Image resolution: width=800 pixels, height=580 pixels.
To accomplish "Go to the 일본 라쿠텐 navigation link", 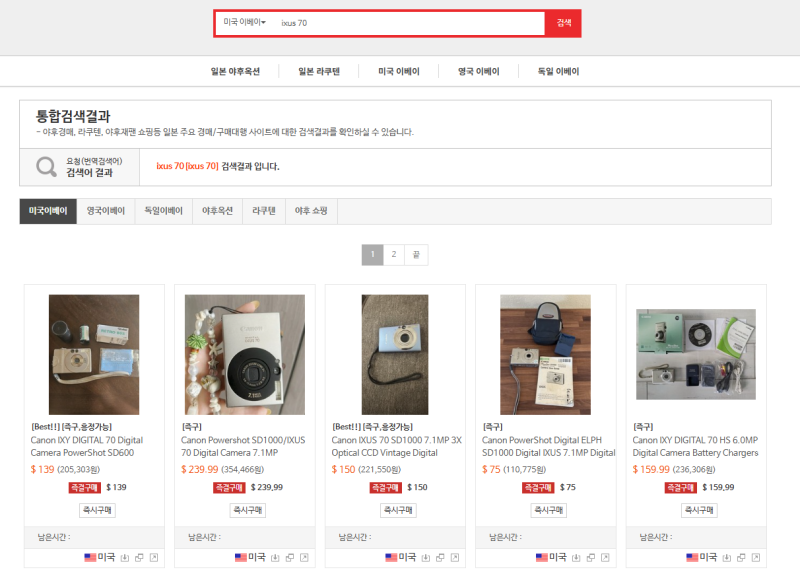I will click(x=319, y=71).
